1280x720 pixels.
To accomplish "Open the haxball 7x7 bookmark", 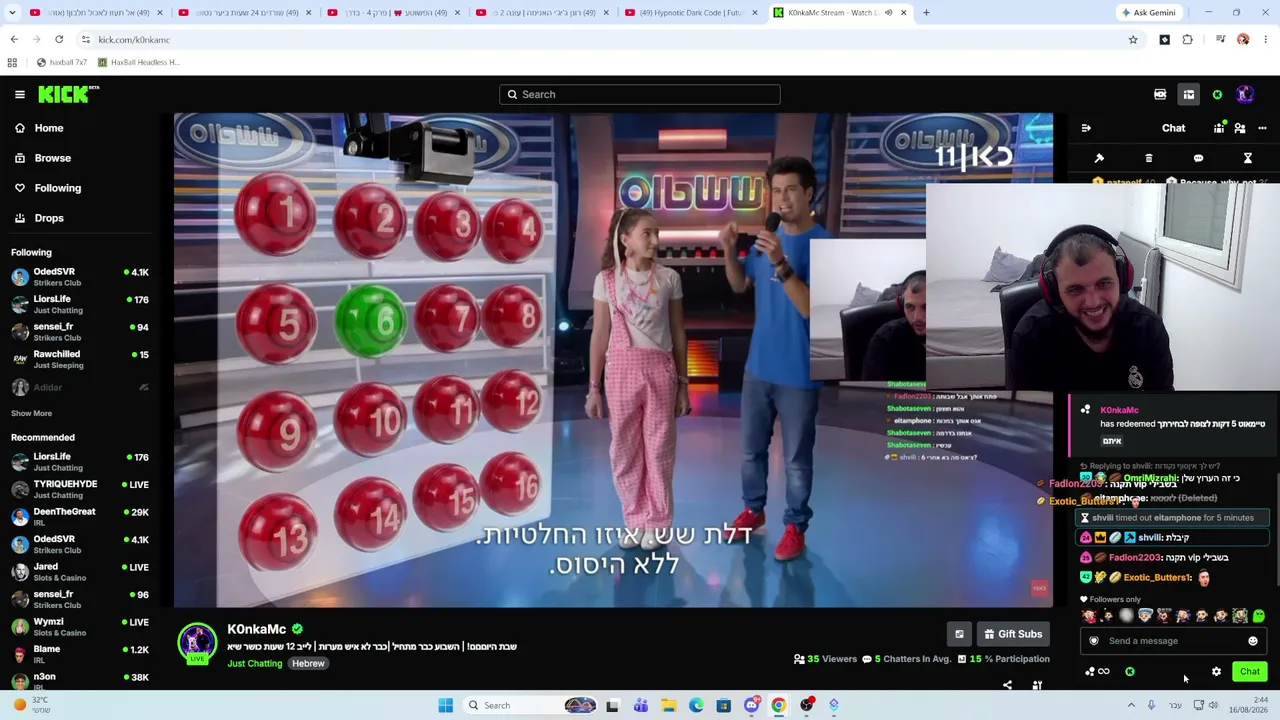I will (x=62, y=62).
